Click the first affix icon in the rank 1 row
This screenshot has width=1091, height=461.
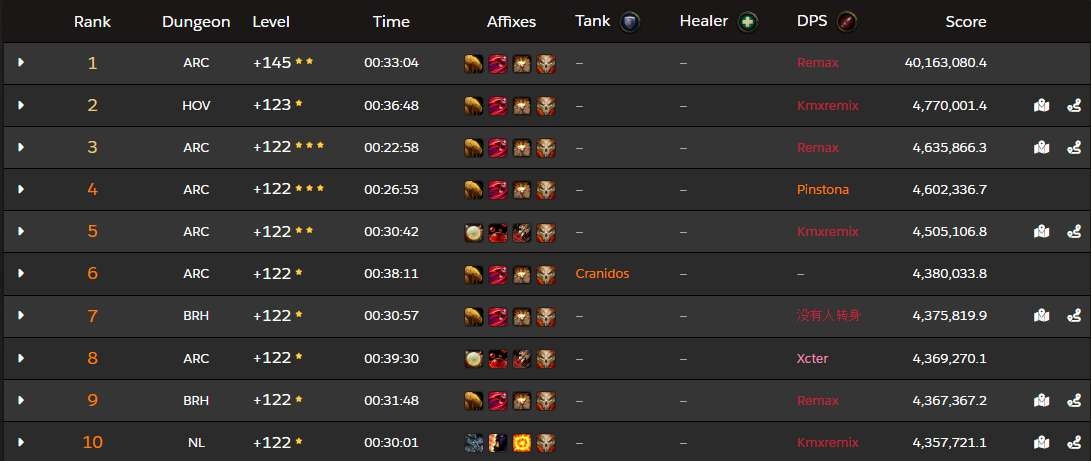(475, 63)
